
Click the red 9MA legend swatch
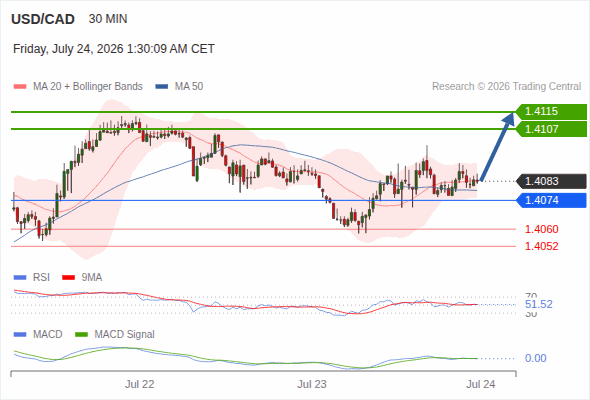pos(68,278)
